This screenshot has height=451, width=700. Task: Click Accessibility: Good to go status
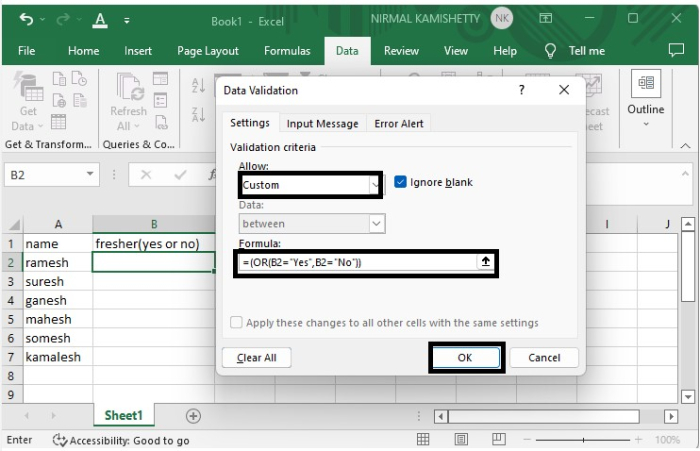pyautogui.click(x=121, y=440)
